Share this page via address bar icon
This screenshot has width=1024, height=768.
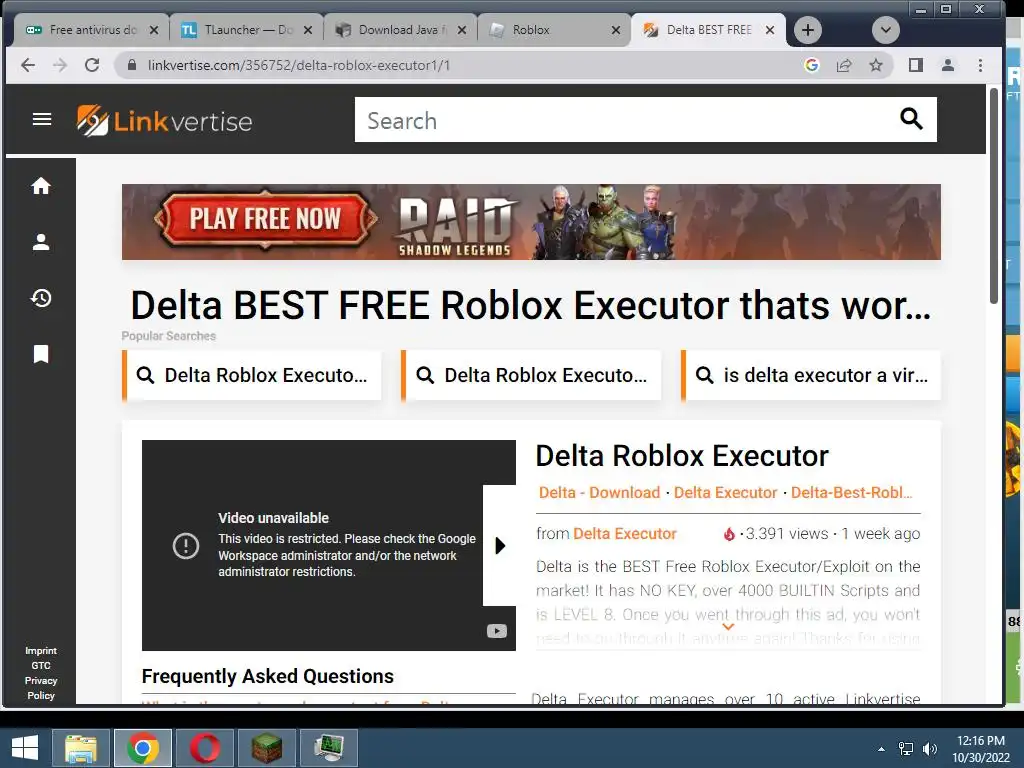pyautogui.click(x=844, y=65)
